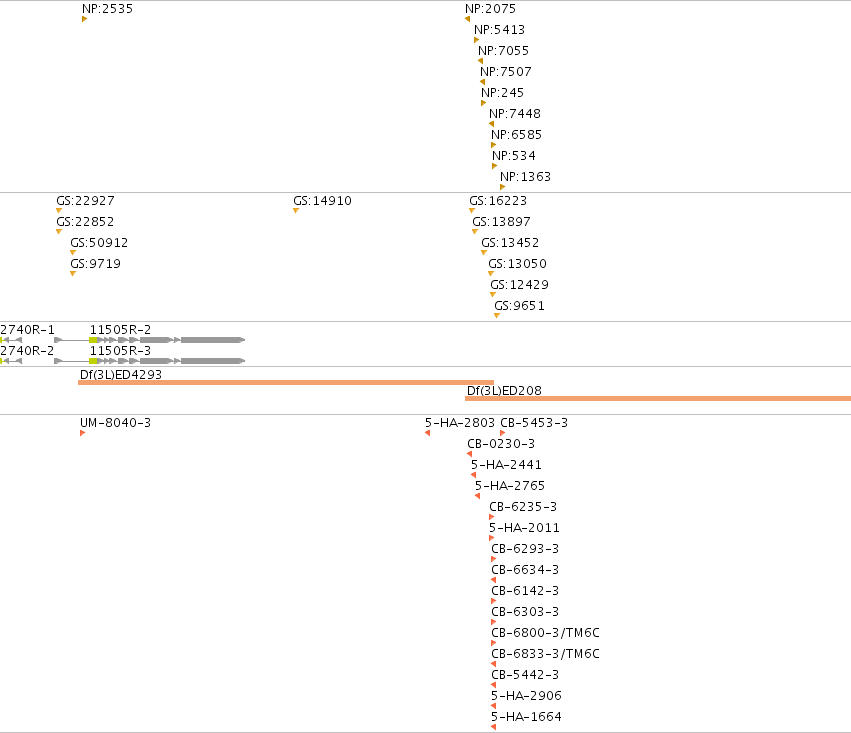Open the GS:9651 feature label
The image size is (851, 733).
coord(519,306)
